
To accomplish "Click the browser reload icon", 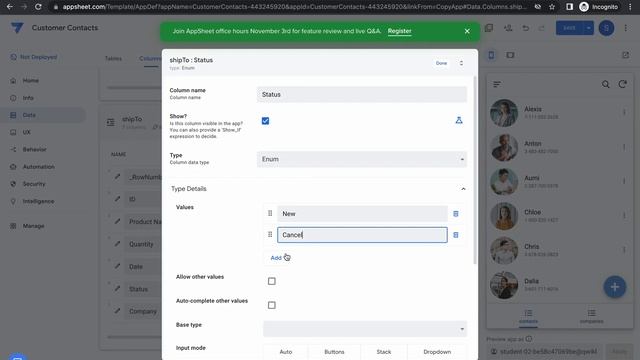I will coord(38,7).
